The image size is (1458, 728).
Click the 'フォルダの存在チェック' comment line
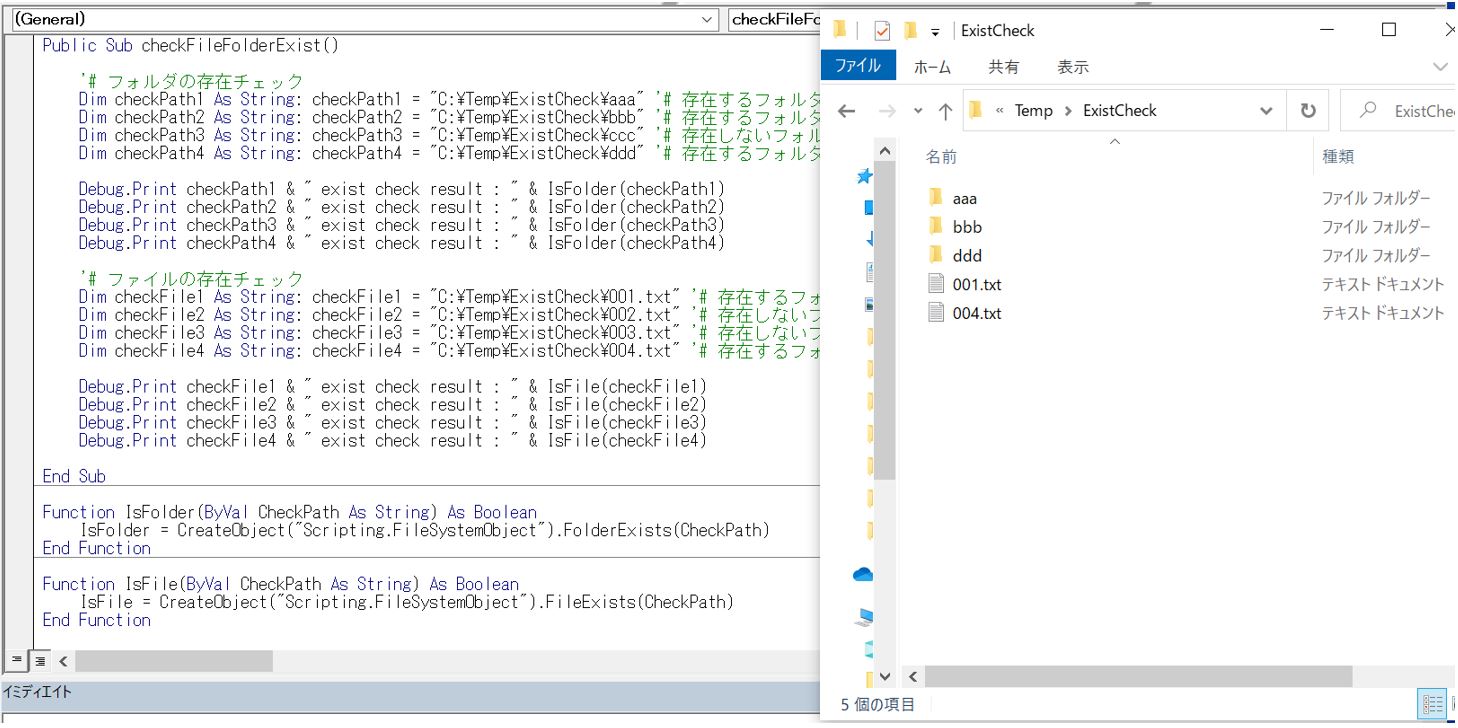pos(191,81)
